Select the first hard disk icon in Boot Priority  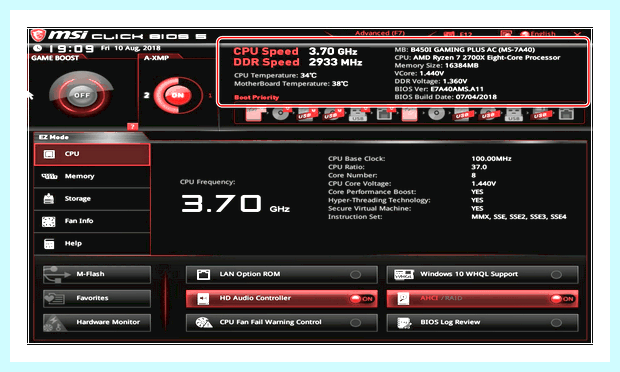click(255, 114)
